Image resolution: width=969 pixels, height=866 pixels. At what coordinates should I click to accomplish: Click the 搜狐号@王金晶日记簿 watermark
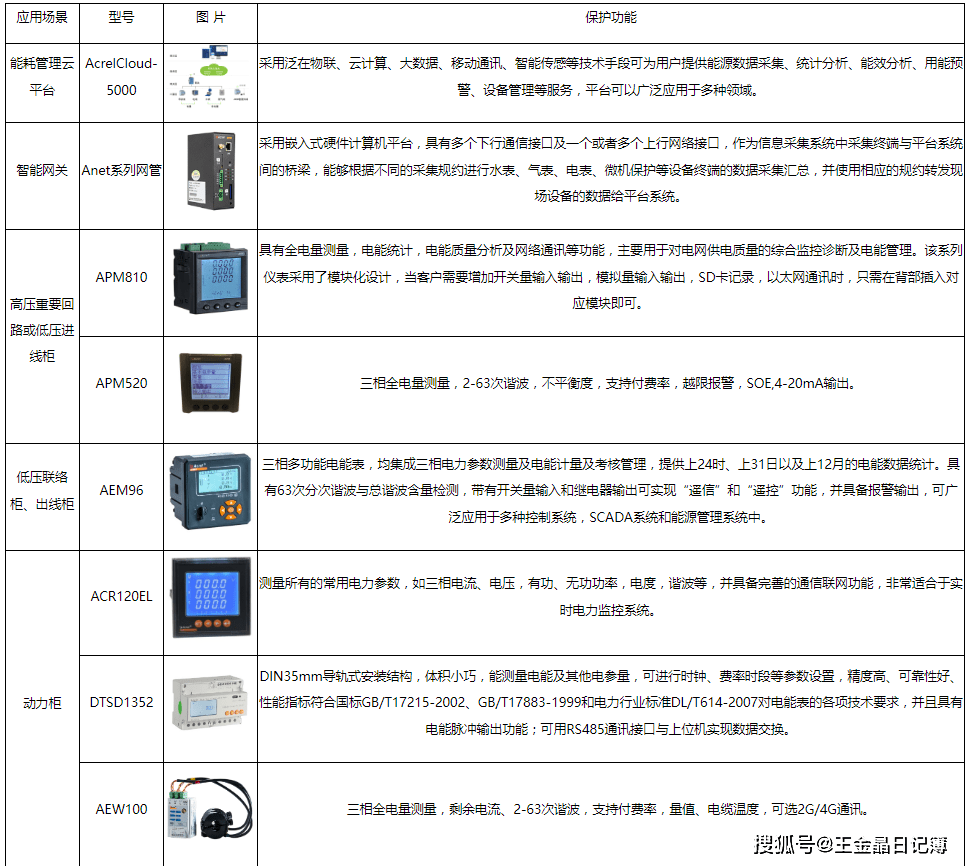[x=850, y=845]
